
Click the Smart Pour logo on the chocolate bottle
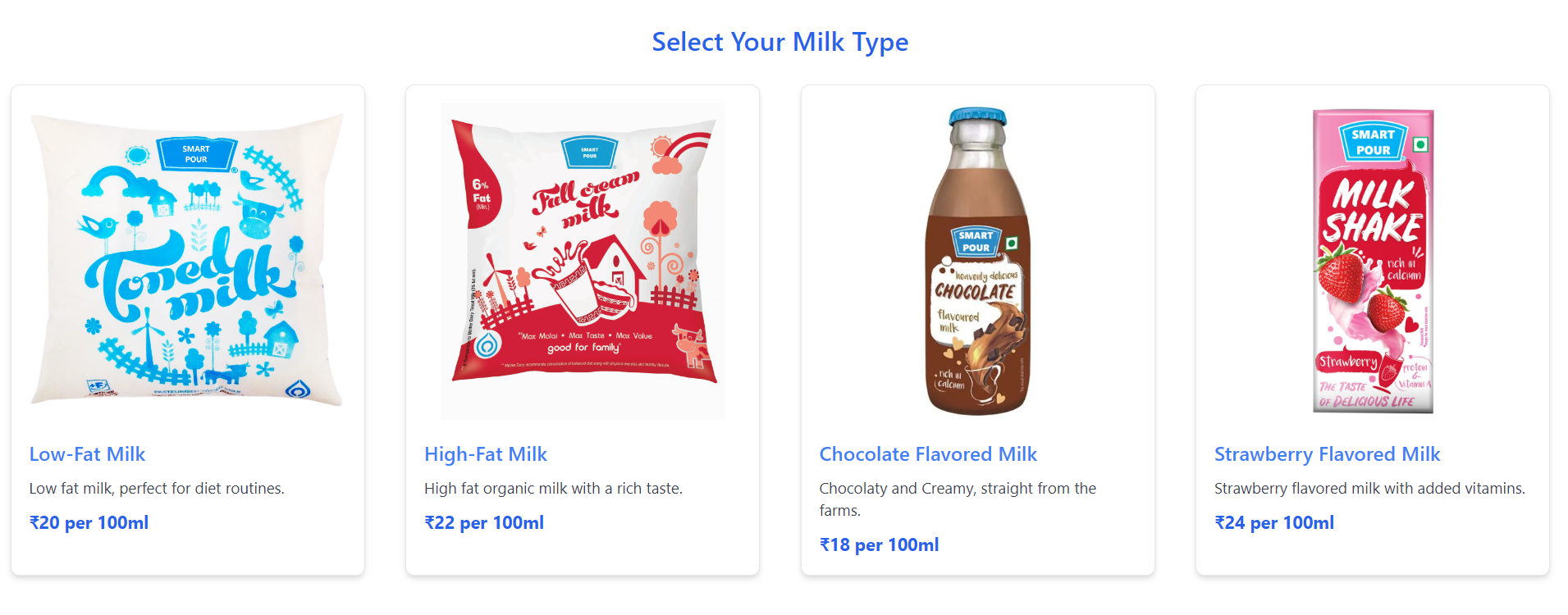point(976,241)
